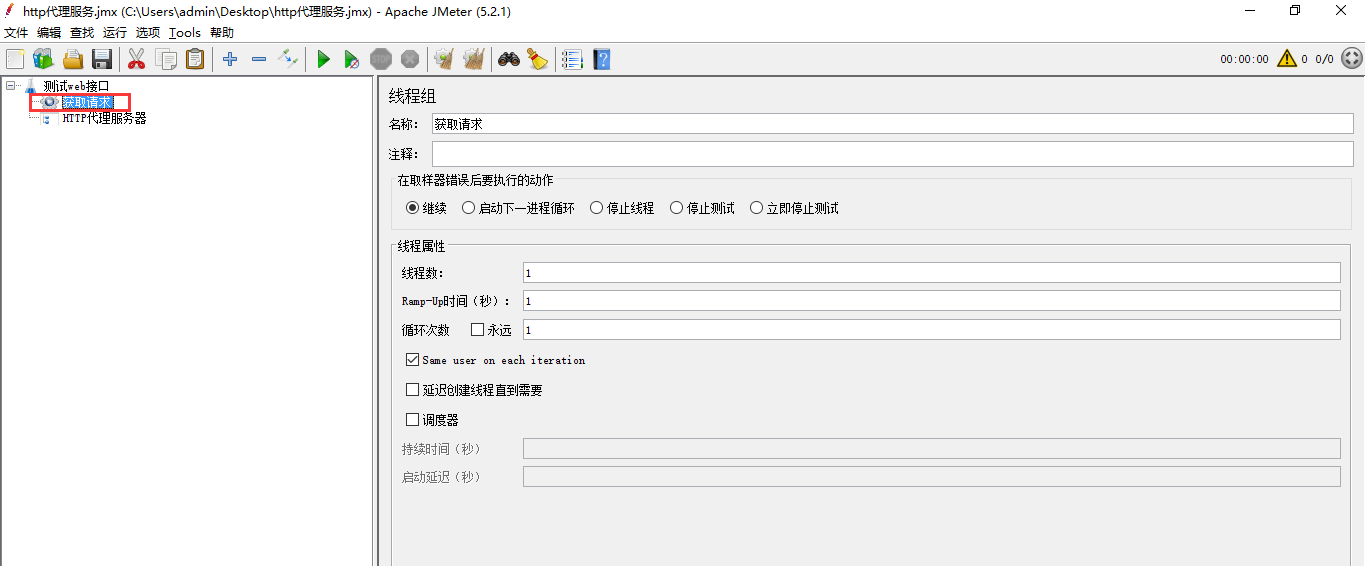Click the remote engine status icon

coord(1351,59)
